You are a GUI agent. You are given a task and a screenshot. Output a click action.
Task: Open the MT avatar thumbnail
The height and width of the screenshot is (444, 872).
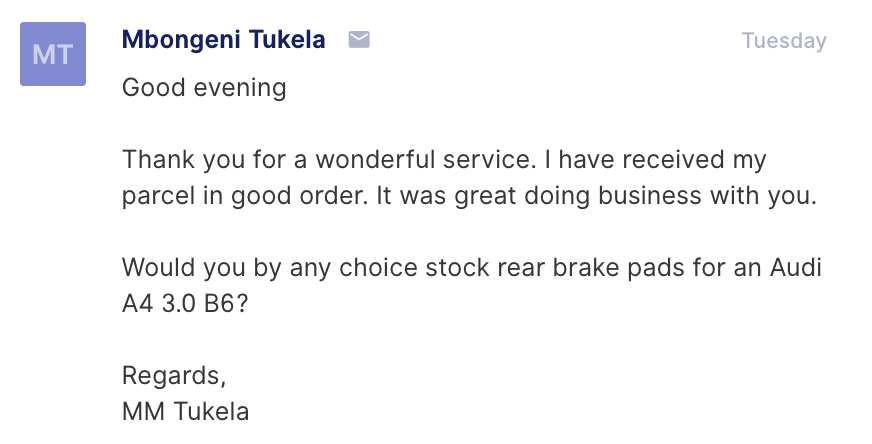pos(53,54)
